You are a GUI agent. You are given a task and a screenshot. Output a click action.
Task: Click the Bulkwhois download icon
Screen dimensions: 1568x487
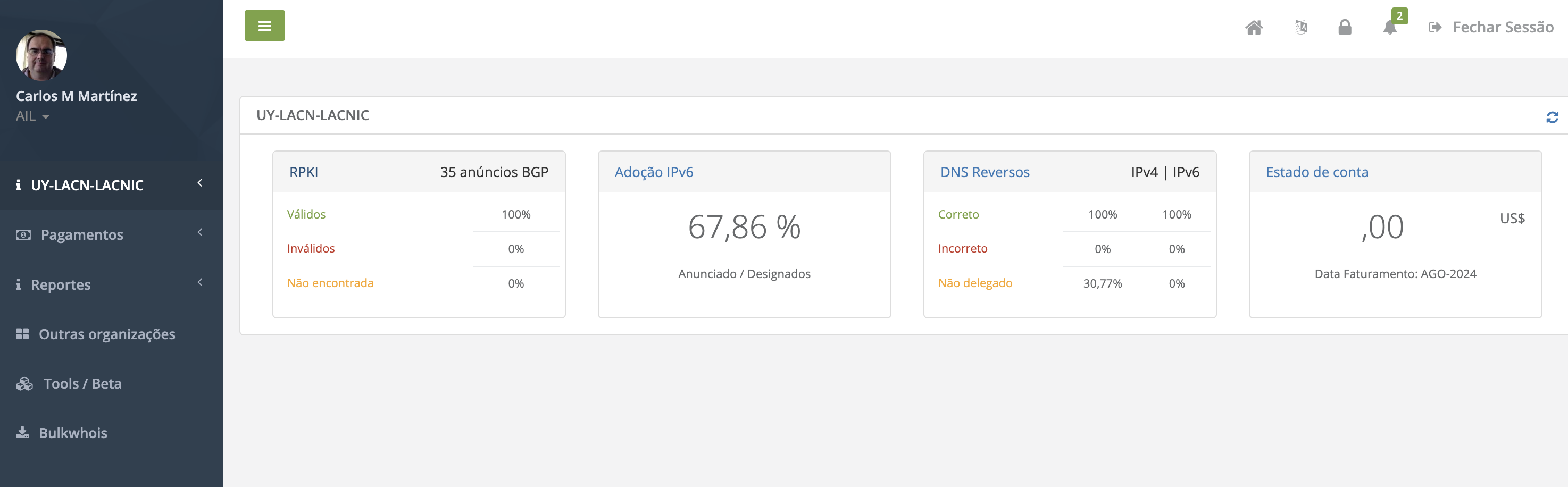[x=22, y=432]
